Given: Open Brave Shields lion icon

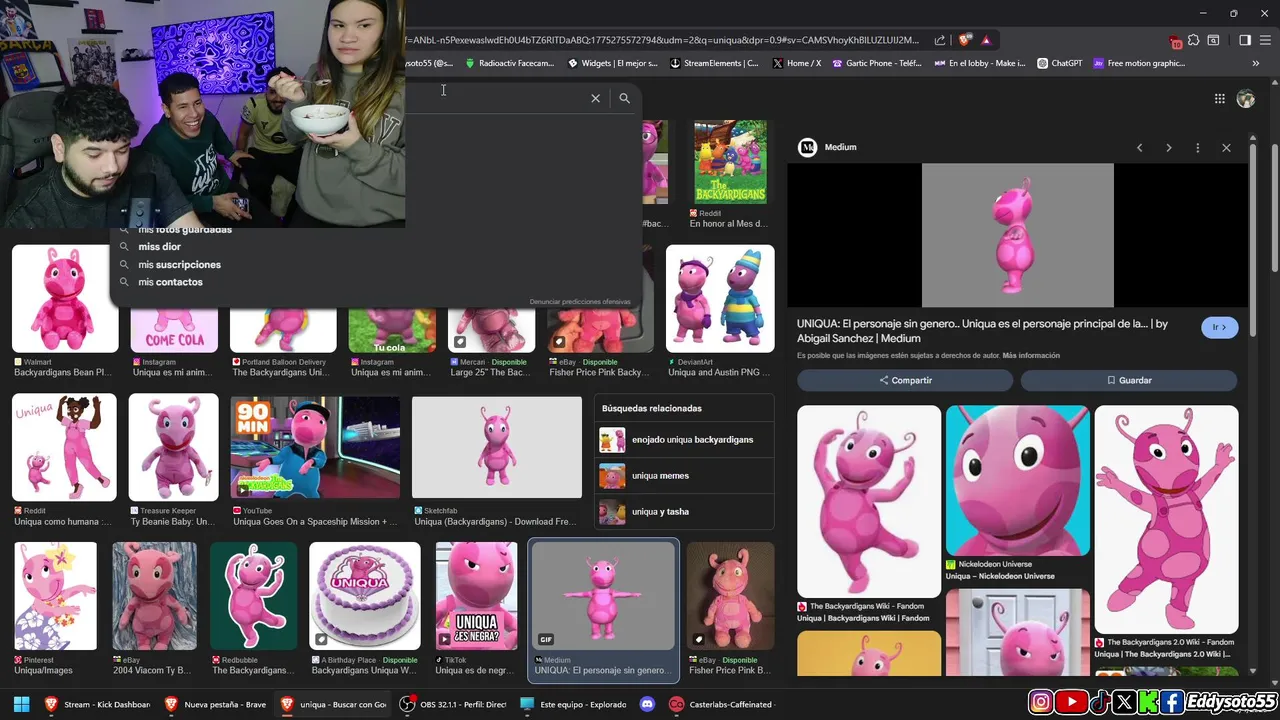Looking at the screenshot, I should click(x=964, y=40).
